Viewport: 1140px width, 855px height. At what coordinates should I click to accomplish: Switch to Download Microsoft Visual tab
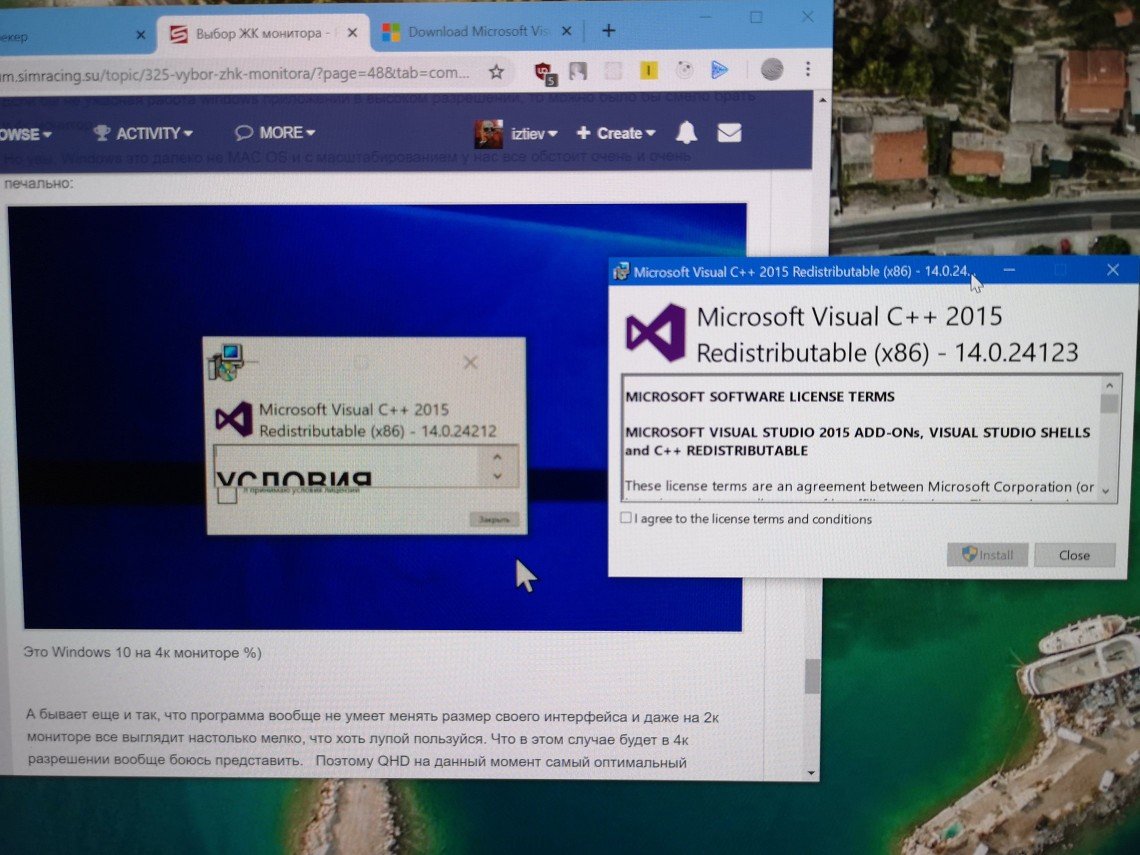470,32
